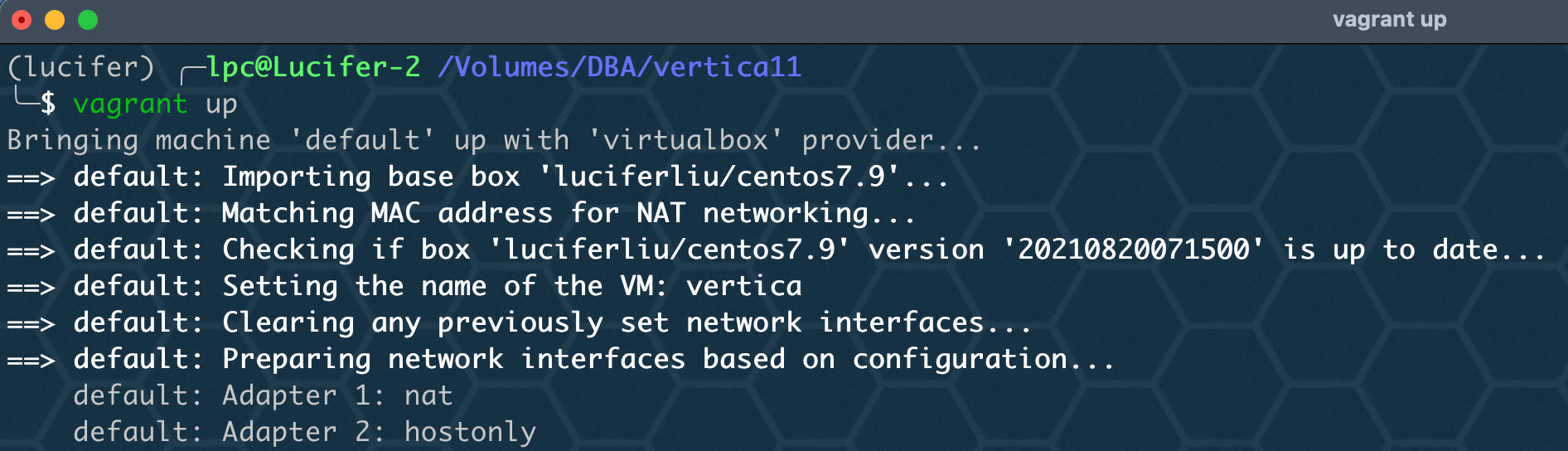Click the green 'vagrant' command word
Viewport: 1568px width, 451px height.
(131, 104)
